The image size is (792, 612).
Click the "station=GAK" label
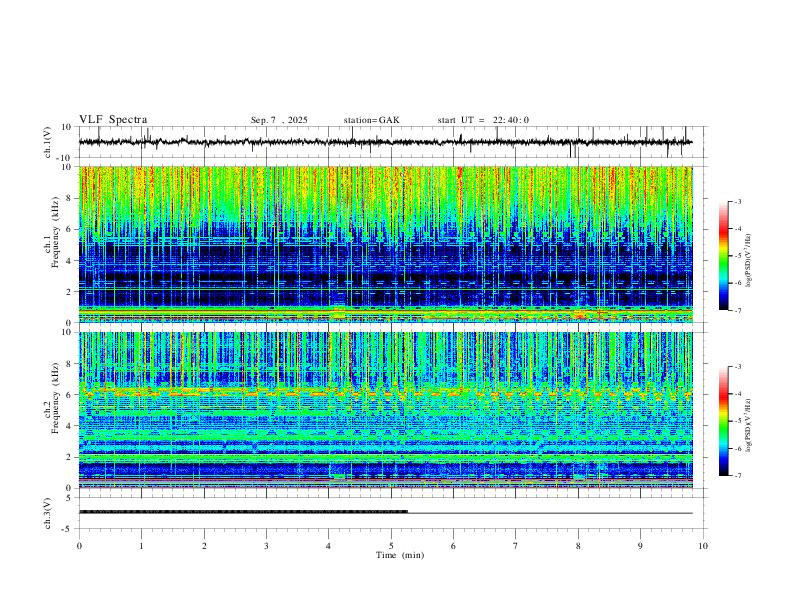point(371,120)
